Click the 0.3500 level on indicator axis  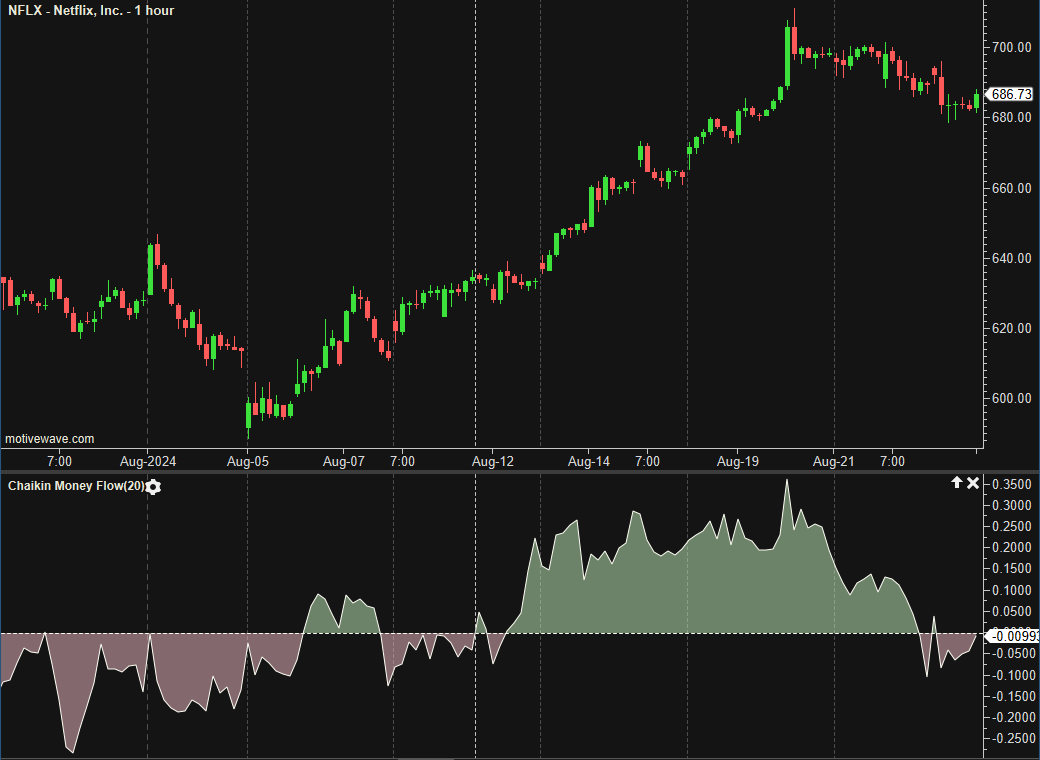point(1011,485)
